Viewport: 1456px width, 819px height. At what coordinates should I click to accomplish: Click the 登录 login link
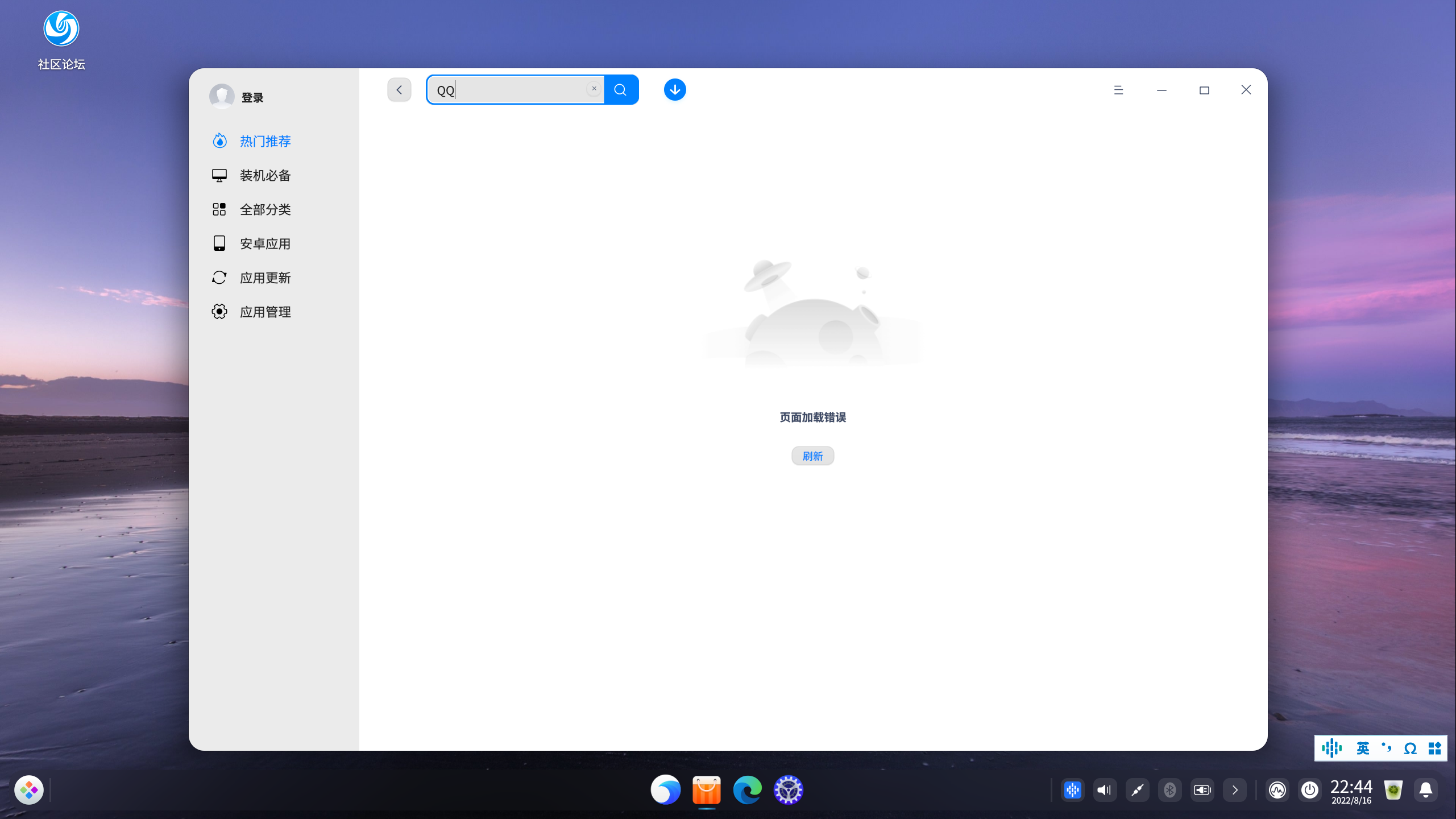(x=252, y=96)
